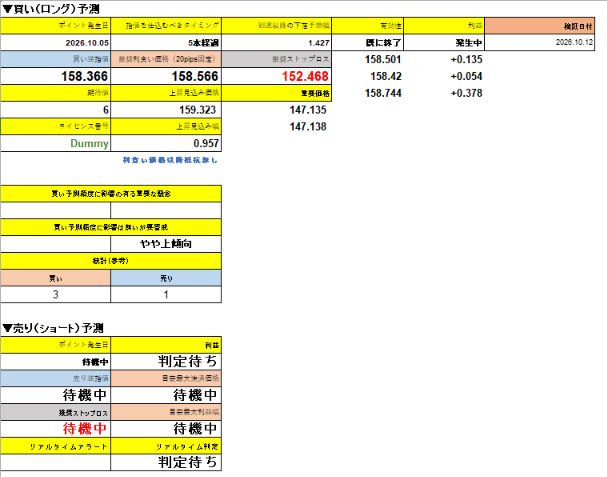Viewport: 607px width, 477px height.
Task: Select the 目安最大利益幅 header cell
Action: (166, 412)
